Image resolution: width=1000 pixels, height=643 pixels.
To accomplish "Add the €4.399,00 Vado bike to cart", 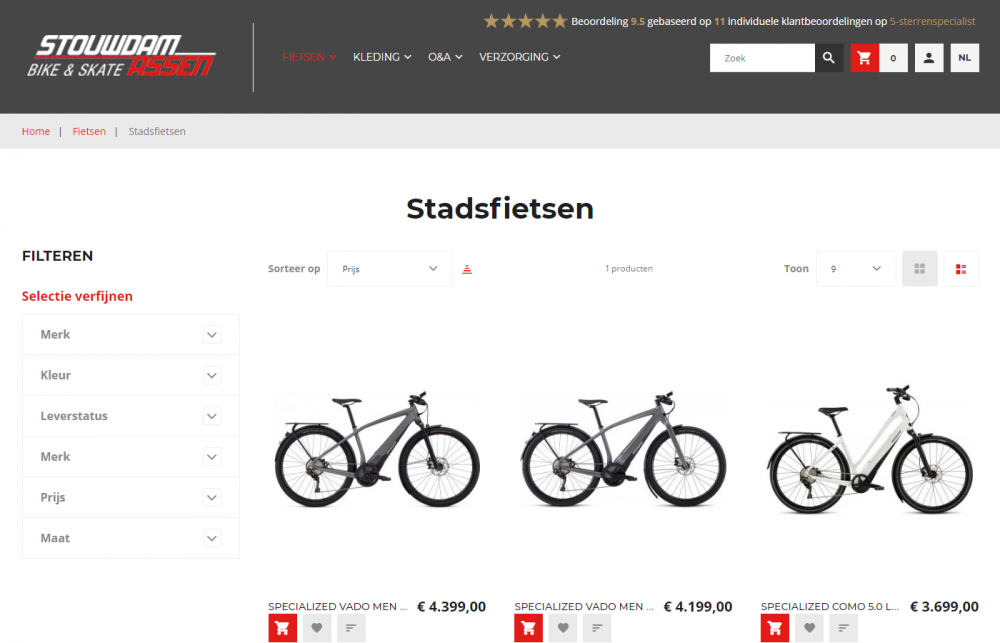I will (283, 628).
